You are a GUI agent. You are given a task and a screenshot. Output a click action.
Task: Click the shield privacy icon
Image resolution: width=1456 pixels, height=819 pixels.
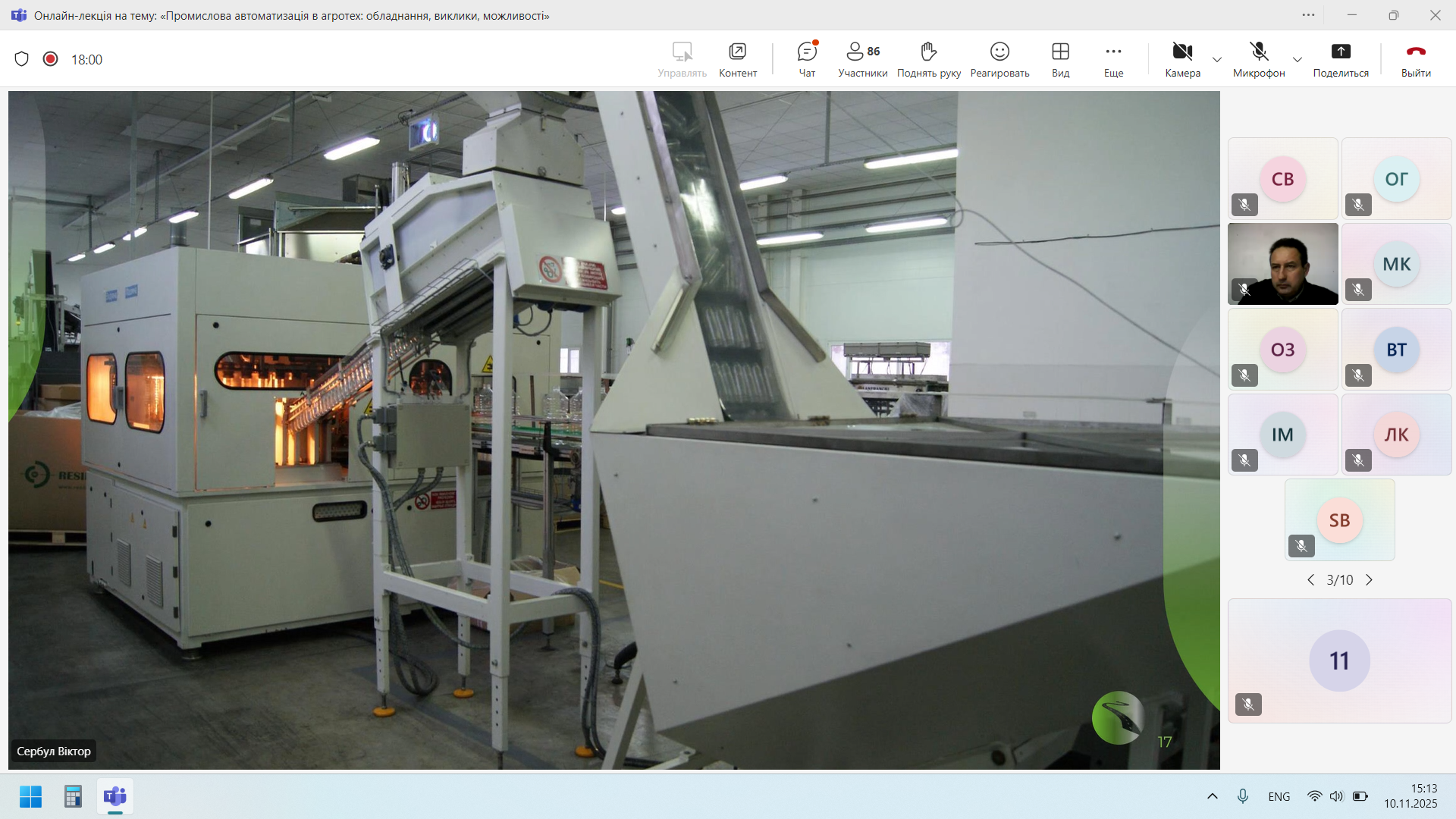22,59
